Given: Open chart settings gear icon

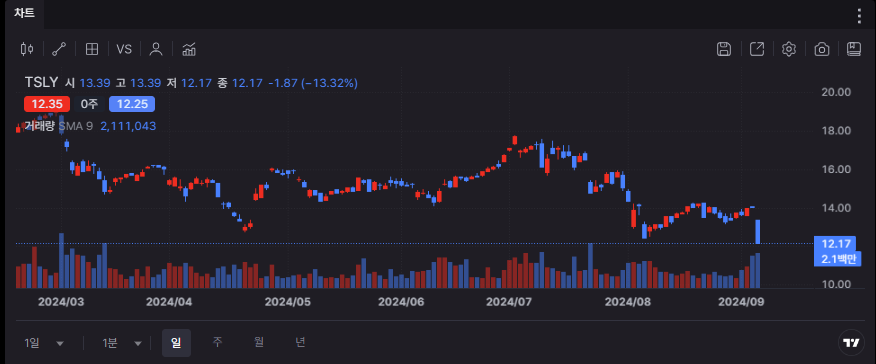Looking at the screenshot, I should pyautogui.click(x=789, y=49).
